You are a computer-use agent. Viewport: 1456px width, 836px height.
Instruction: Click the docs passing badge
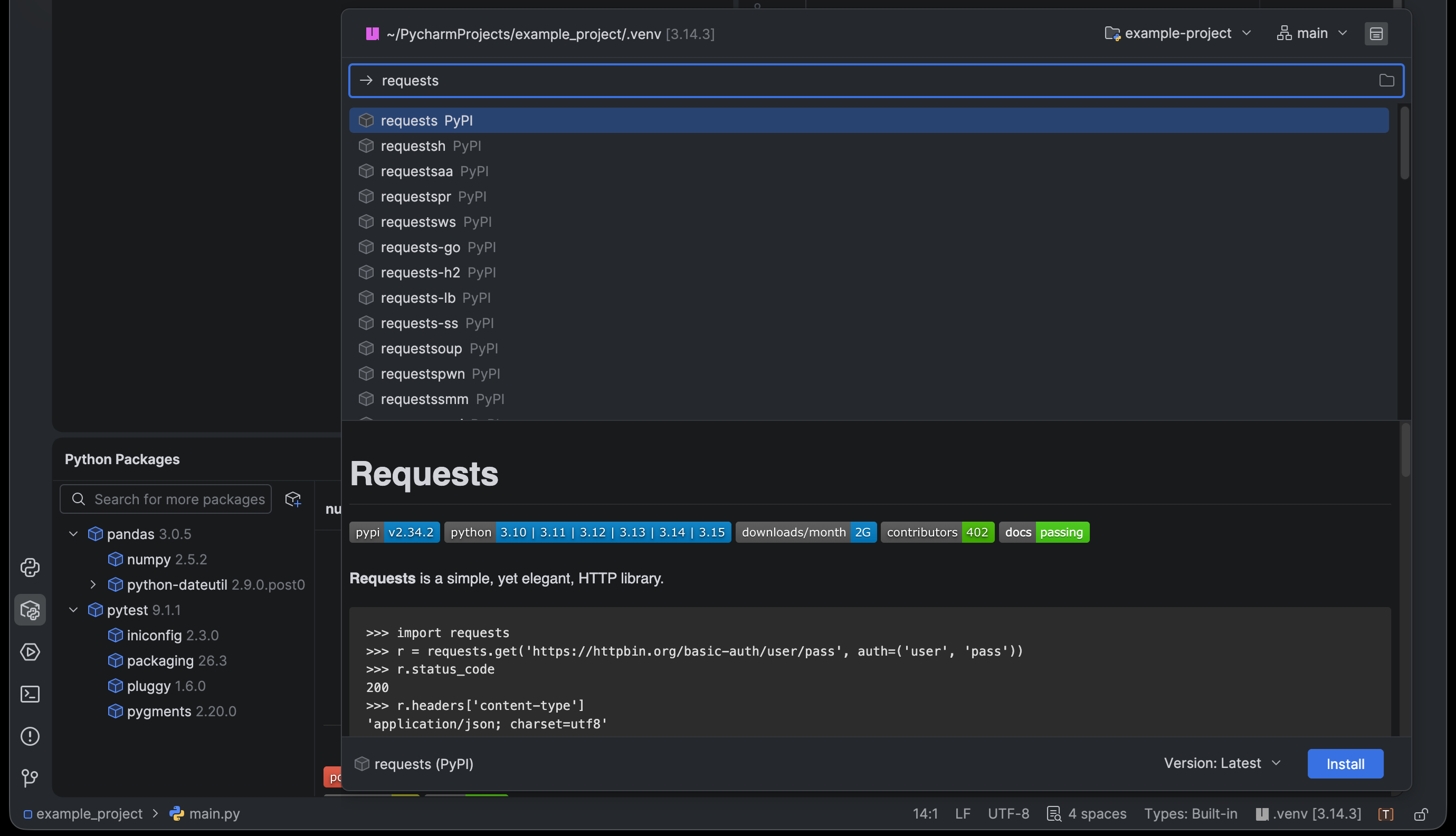[x=1044, y=532]
